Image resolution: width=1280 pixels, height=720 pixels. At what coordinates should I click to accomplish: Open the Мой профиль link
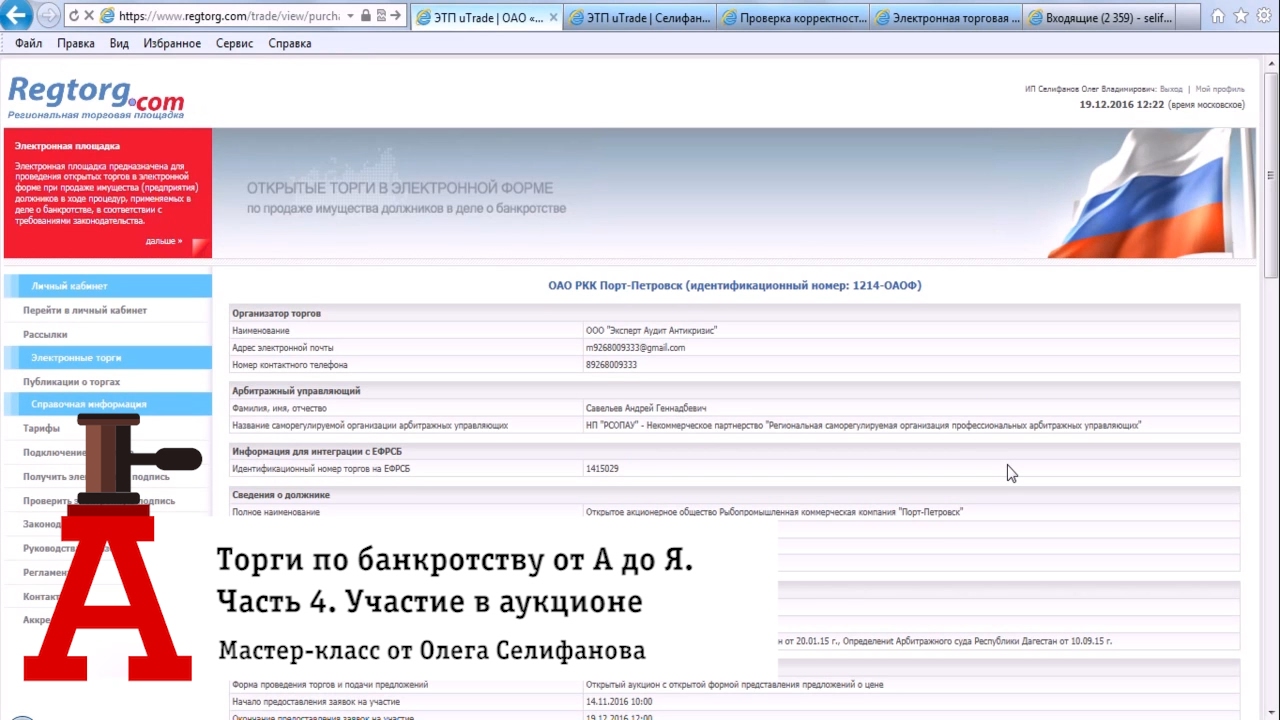(x=1220, y=89)
